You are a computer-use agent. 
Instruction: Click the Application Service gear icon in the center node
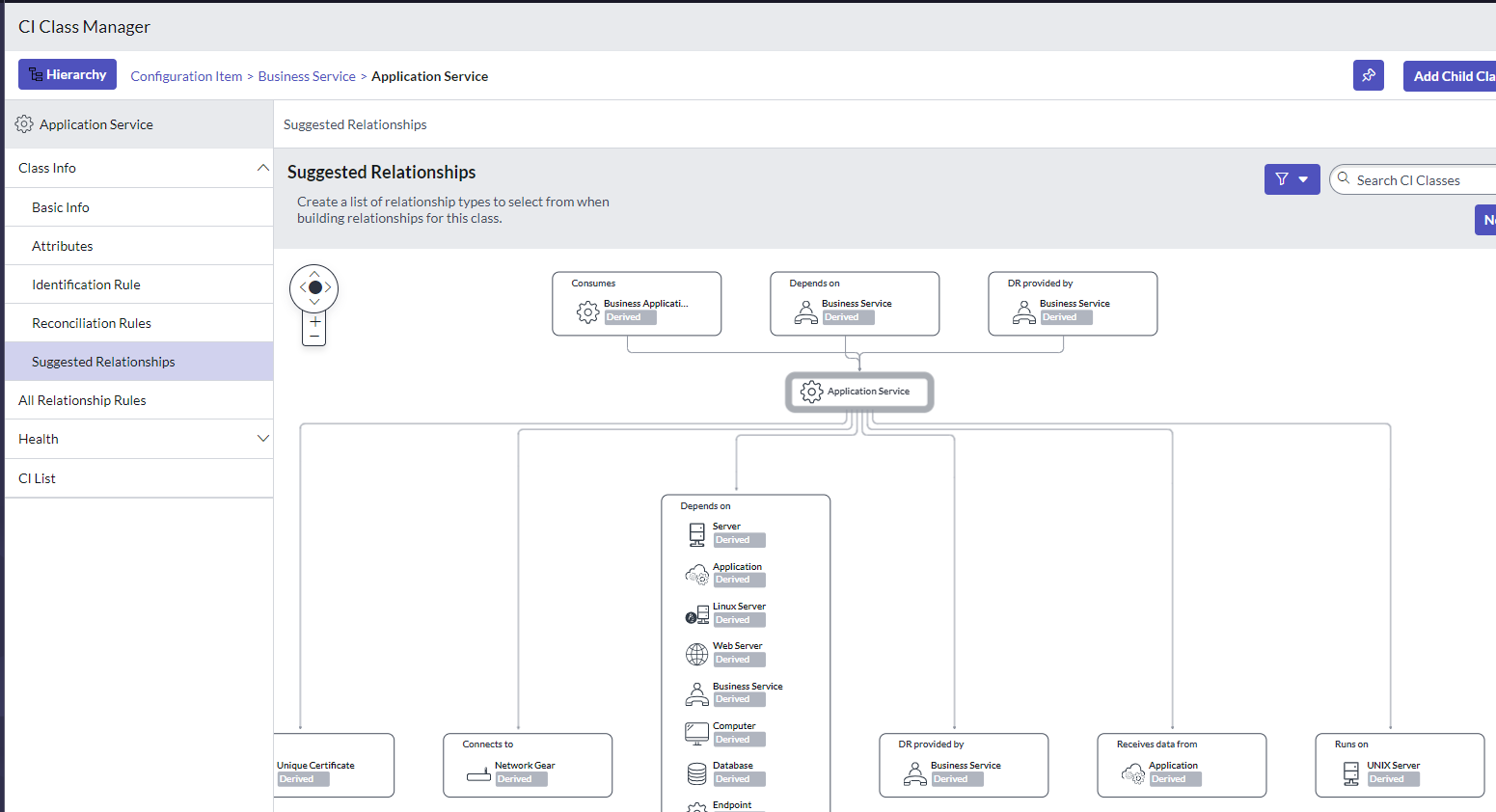811,392
